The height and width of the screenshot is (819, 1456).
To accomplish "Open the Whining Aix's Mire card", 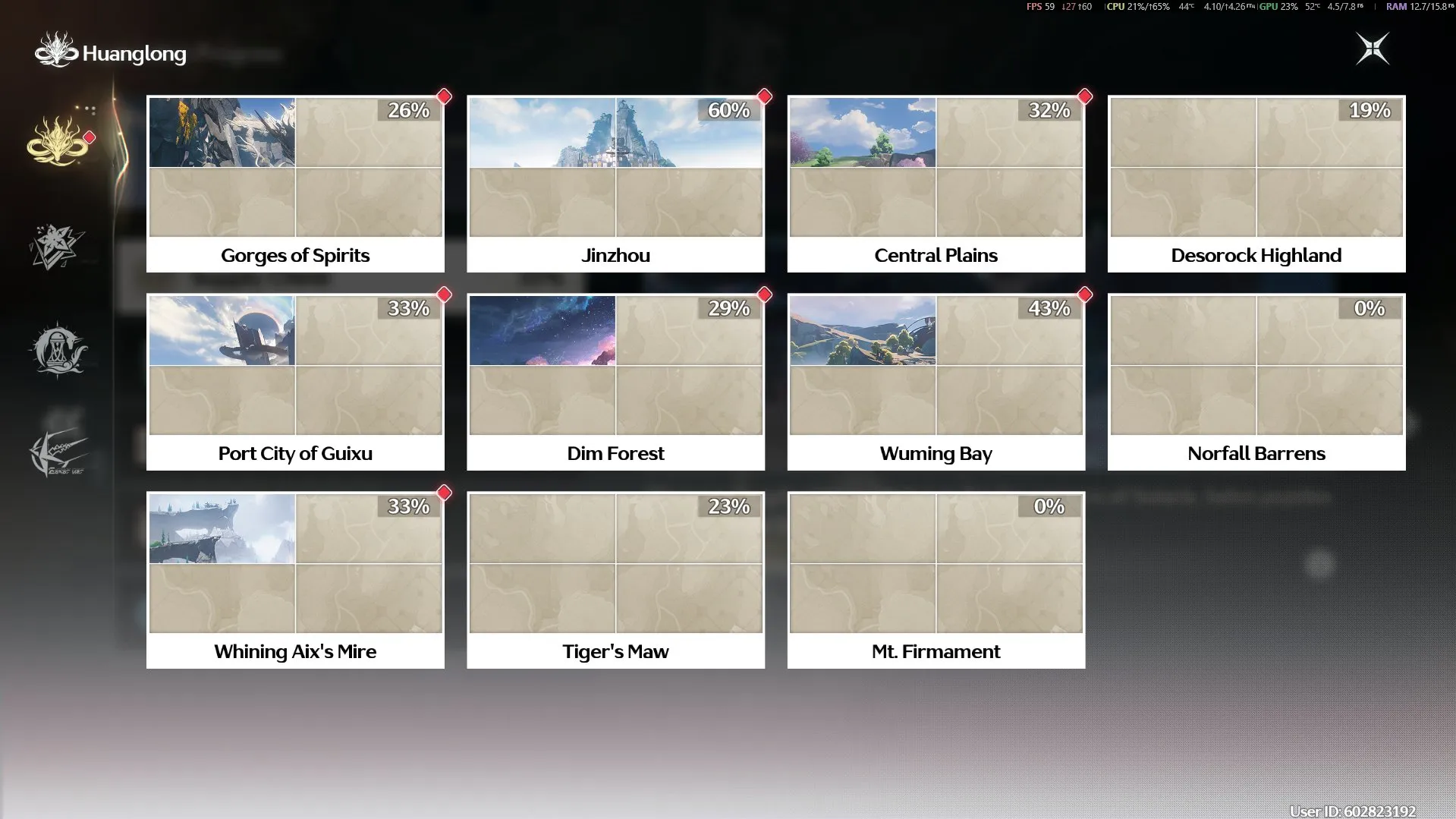I will point(295,580).
